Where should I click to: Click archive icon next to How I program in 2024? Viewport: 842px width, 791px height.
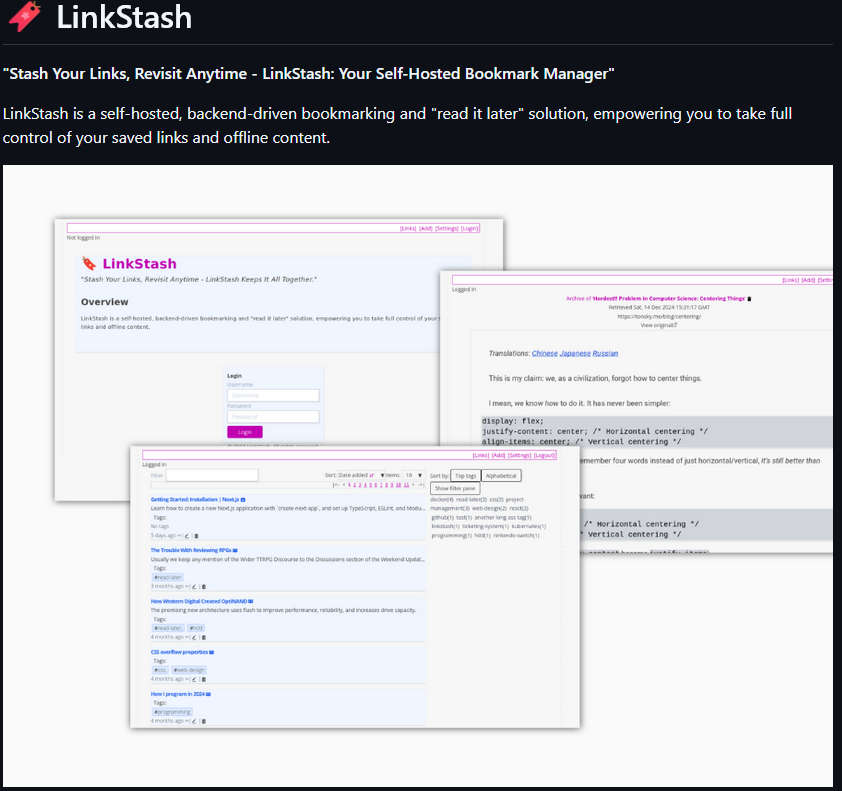pyautogui.click(x=208, y=693)
